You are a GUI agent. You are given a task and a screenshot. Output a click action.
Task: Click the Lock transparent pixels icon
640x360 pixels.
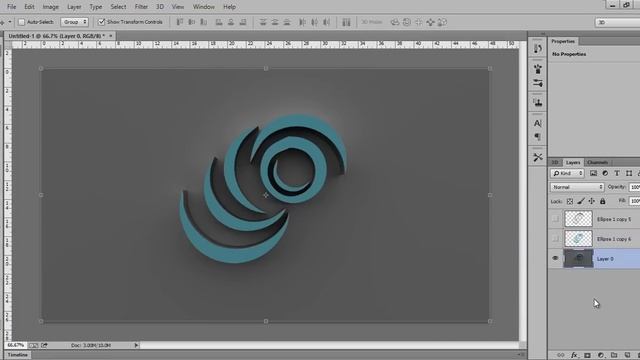coord(570,201)
